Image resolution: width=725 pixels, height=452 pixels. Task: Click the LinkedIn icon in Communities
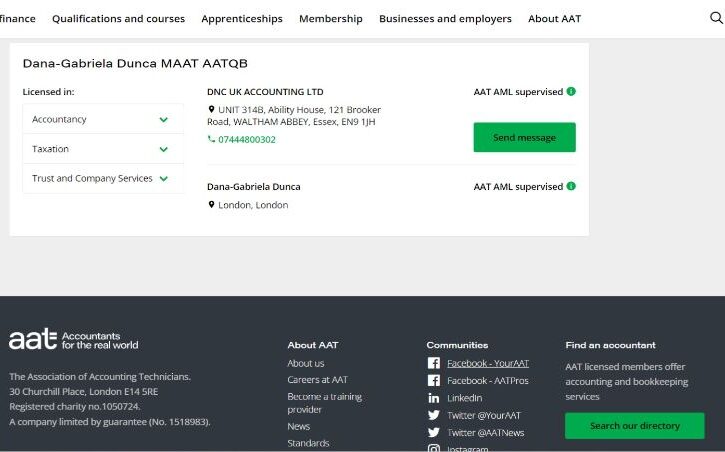(434, 398)
